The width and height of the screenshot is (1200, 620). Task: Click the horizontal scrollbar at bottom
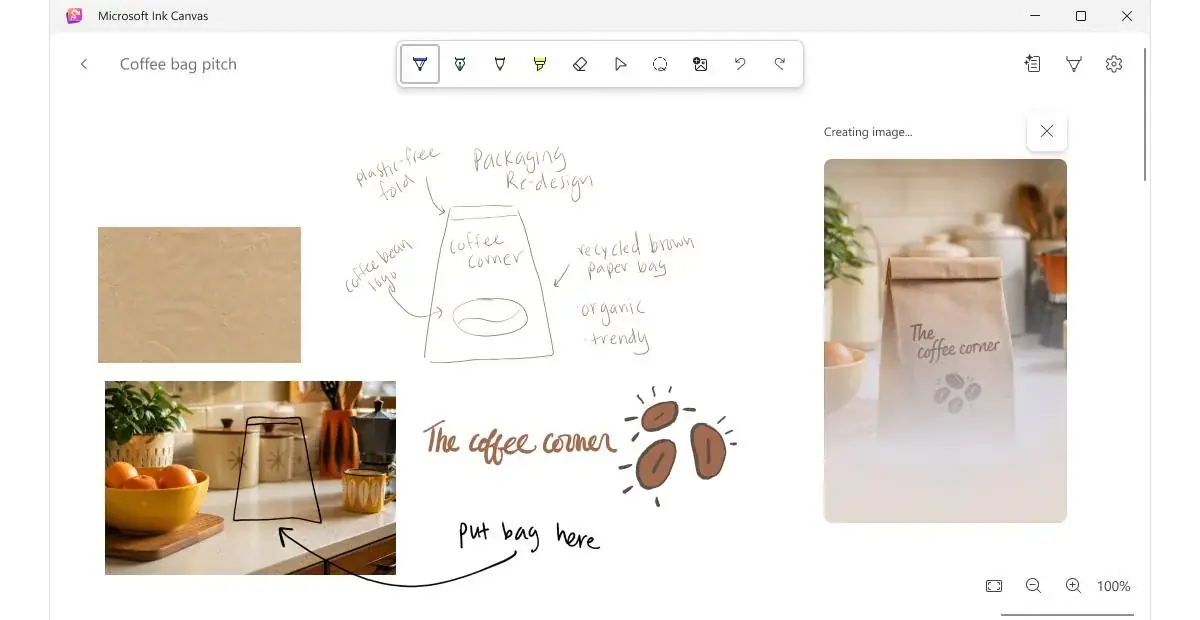click(1067, 615)
